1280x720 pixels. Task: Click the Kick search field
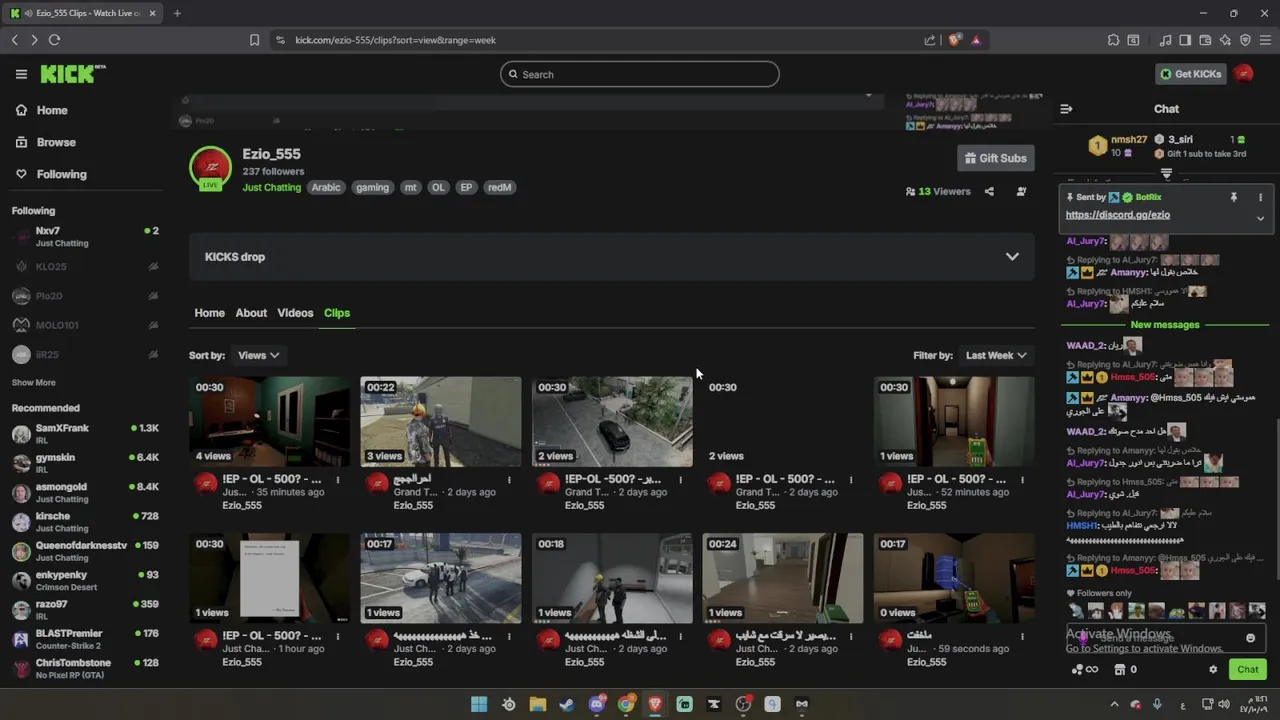pyautogui.click(x=640, y=74)
